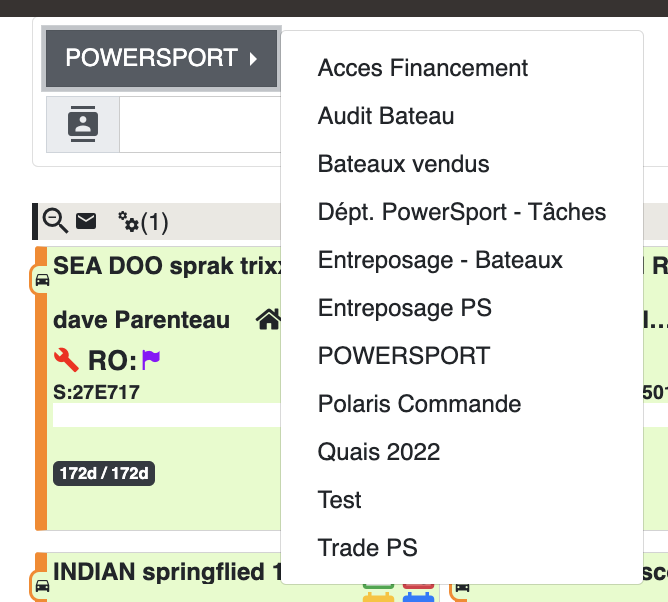The height and width of the screenshot is (602, 668).
Task: Choose Audit Bateau menu entry
Action: click(x=386, y=116)
